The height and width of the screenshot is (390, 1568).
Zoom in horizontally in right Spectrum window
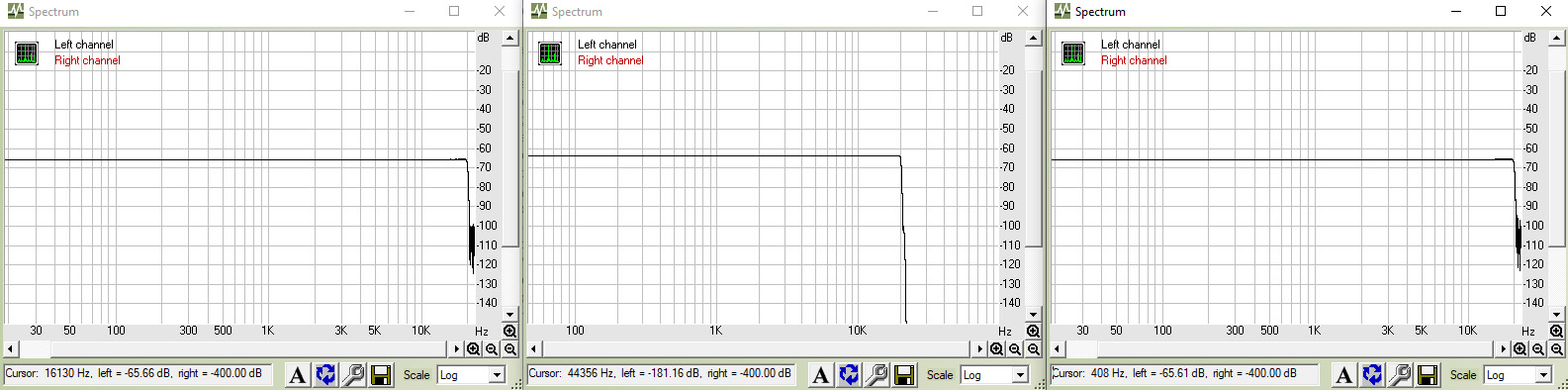click(x=1521, y=349)
